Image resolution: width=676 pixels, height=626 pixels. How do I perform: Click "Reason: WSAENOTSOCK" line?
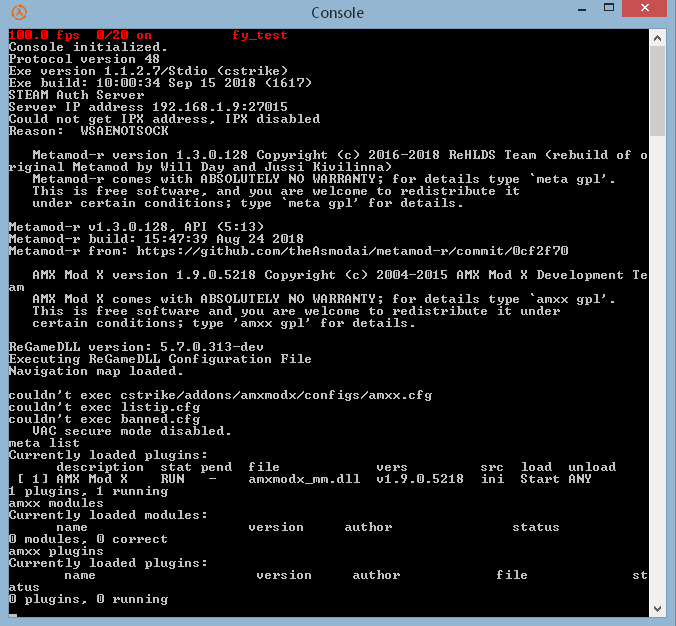[x=88, y=131]
